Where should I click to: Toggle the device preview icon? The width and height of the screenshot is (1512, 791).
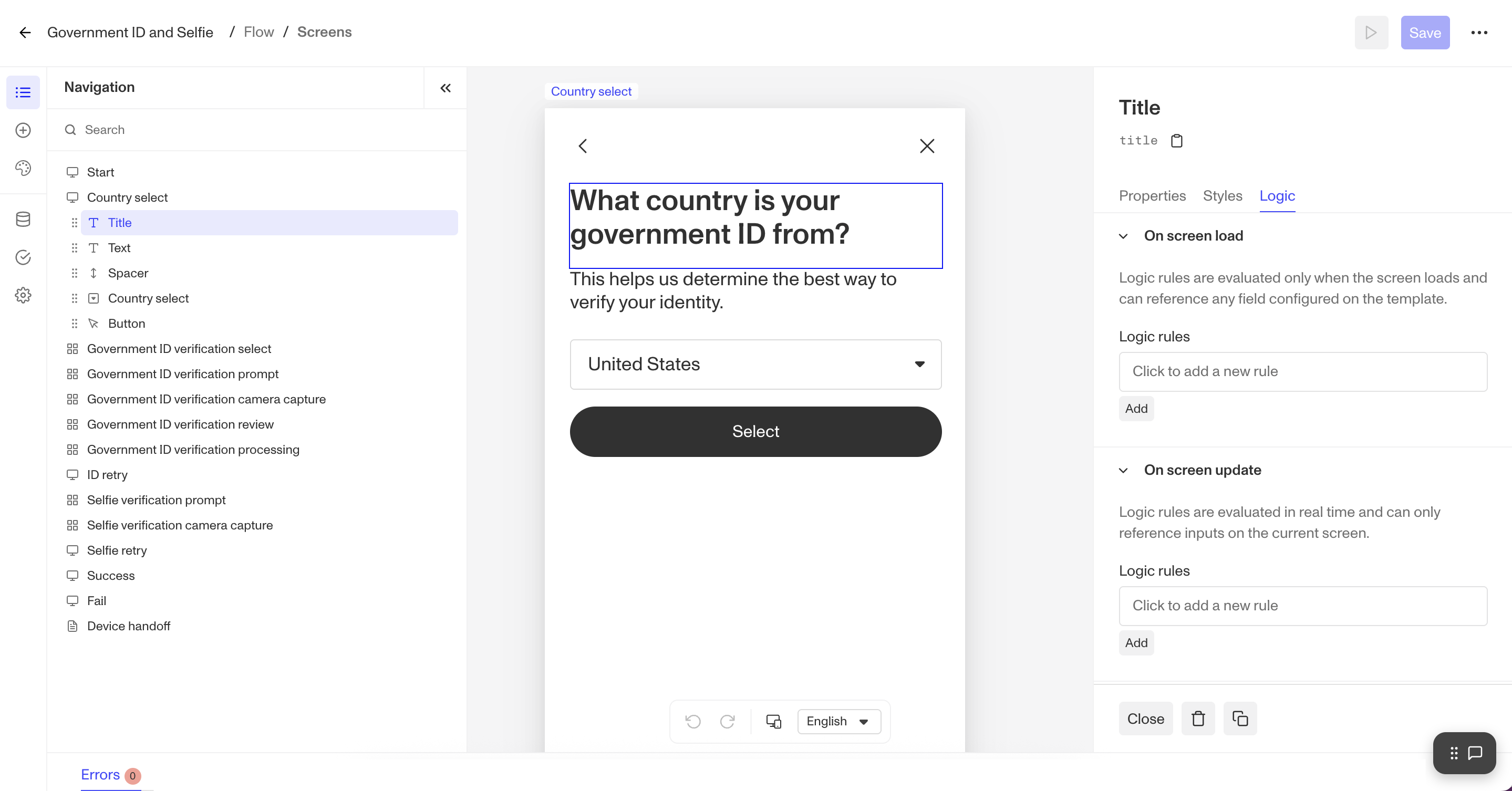pos(774,721)
